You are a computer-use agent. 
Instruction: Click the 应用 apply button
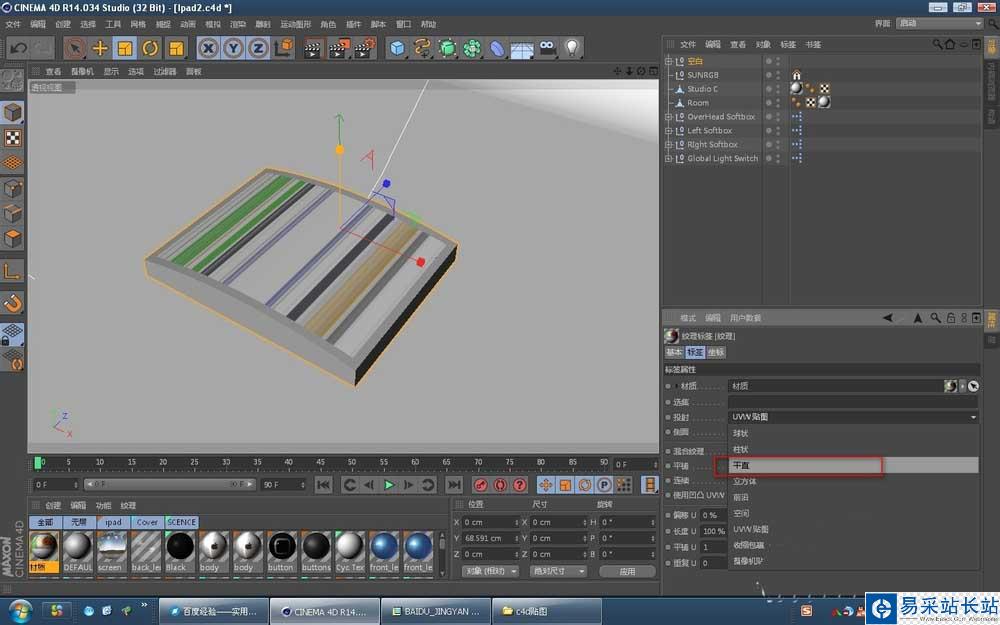[626, 571]
